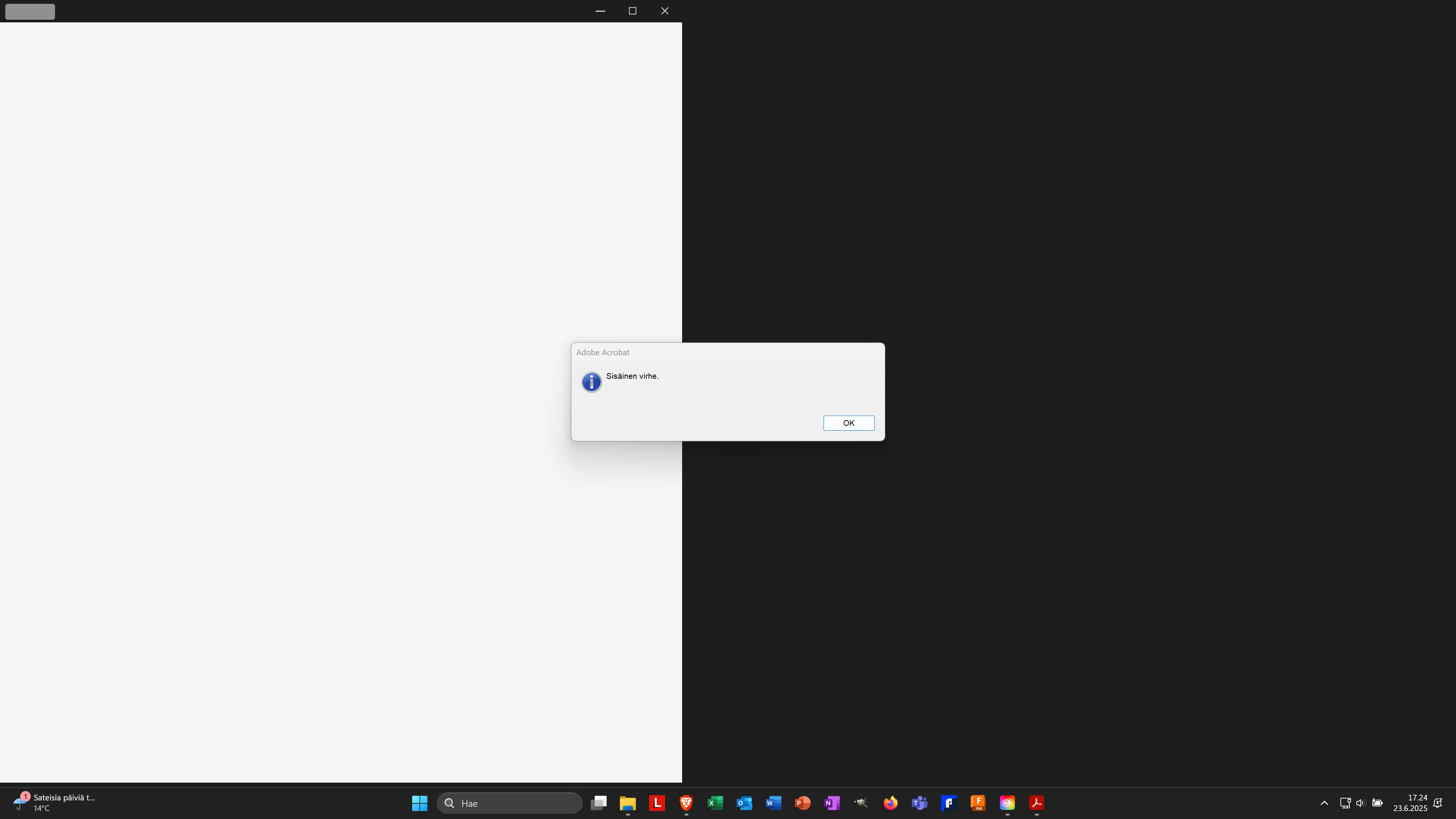Screen dimensions: 1456x819
Task: Launch Microsoft Word from the taskbar
Action: click(773, 803)
